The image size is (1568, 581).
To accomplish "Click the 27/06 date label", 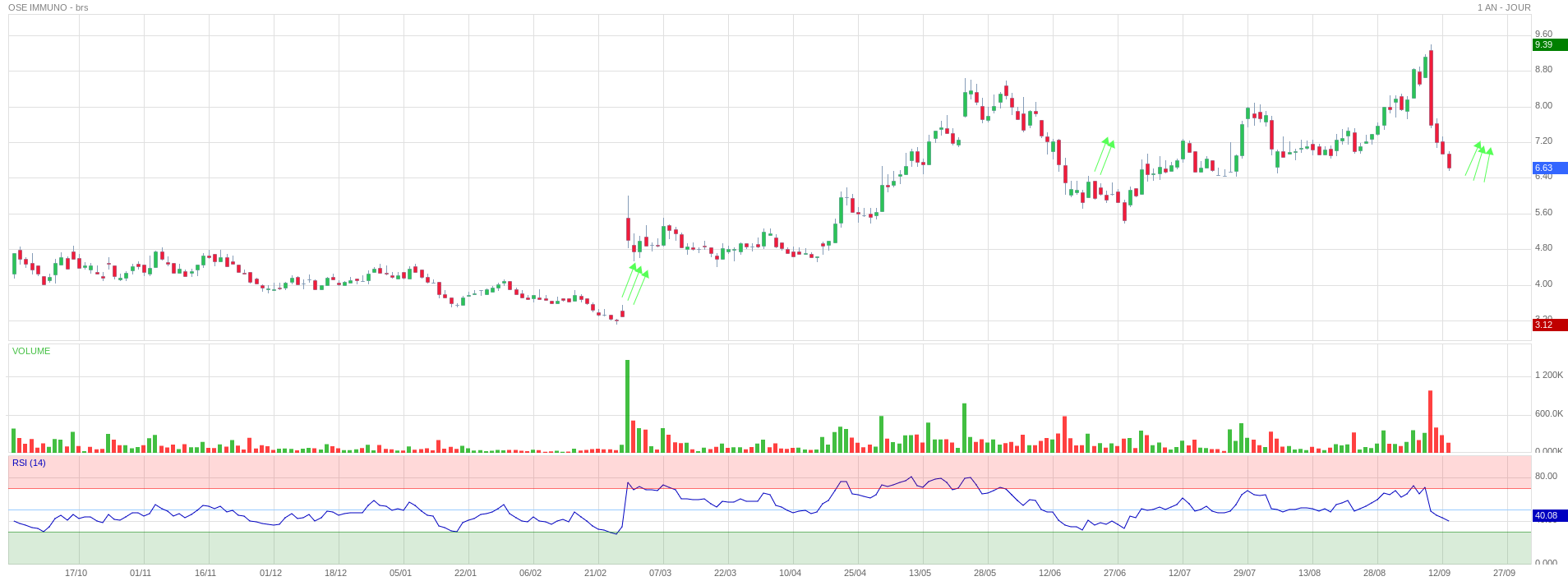I will [1114, 574].
